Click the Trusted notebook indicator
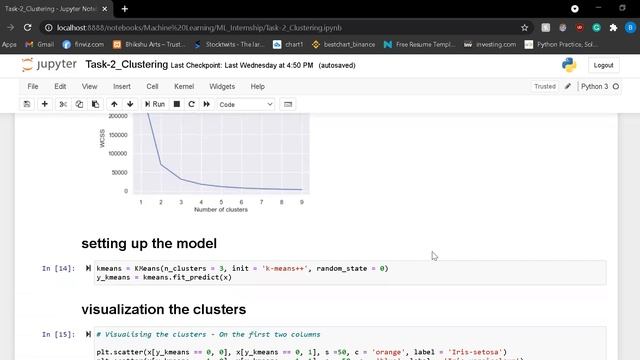 click(x=545, y=87)
